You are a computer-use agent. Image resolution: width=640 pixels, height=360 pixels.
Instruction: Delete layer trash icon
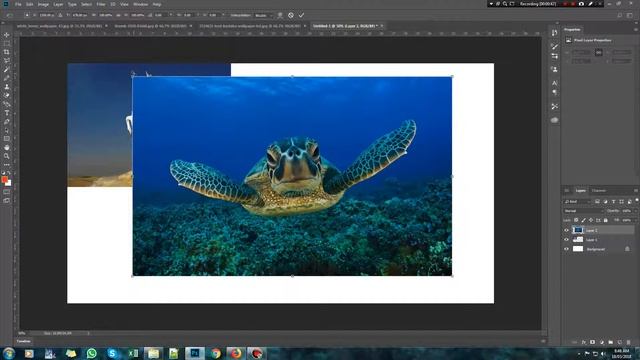(x=629, y=342)
